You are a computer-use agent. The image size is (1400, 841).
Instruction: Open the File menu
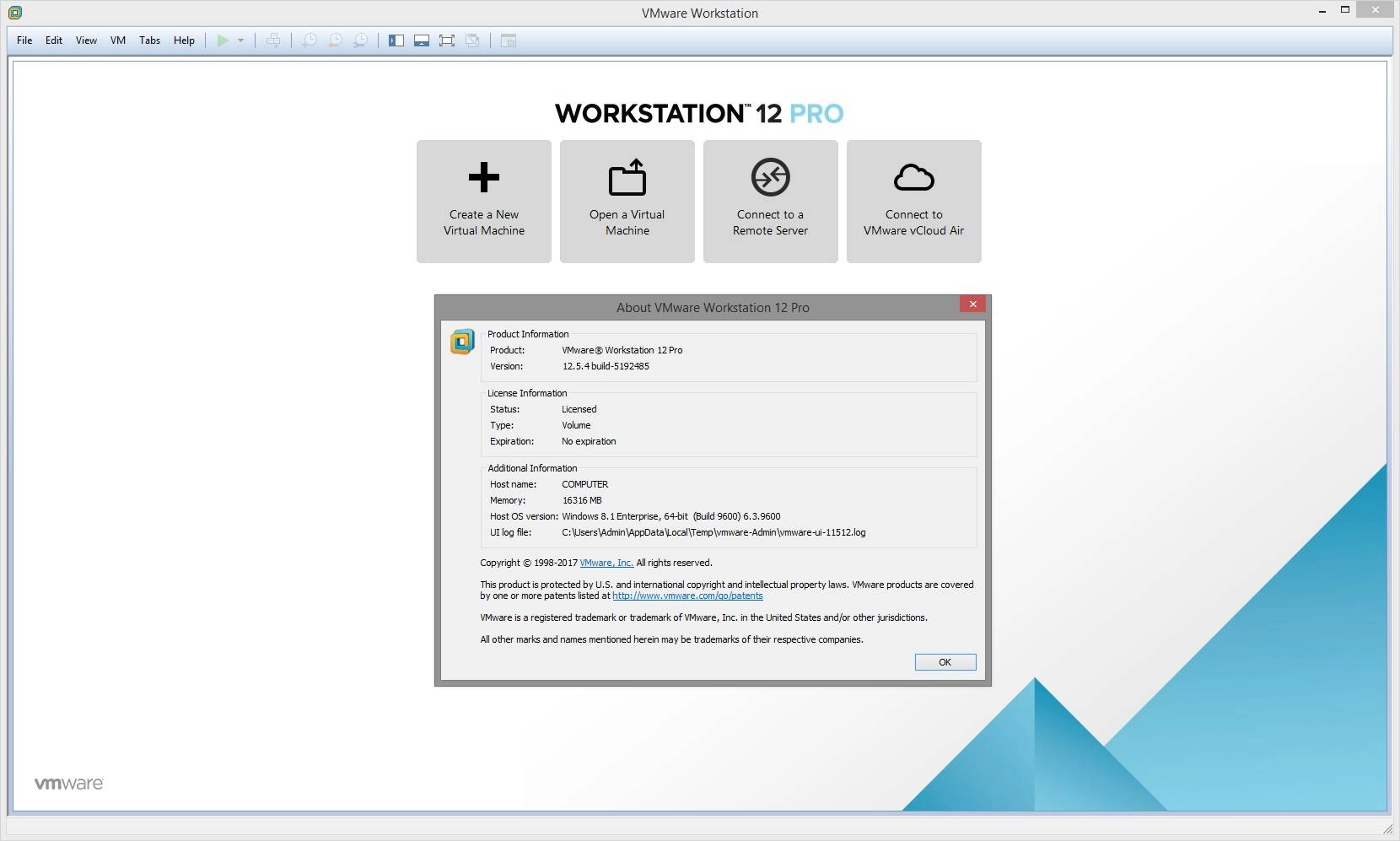[x=24, y=40]
